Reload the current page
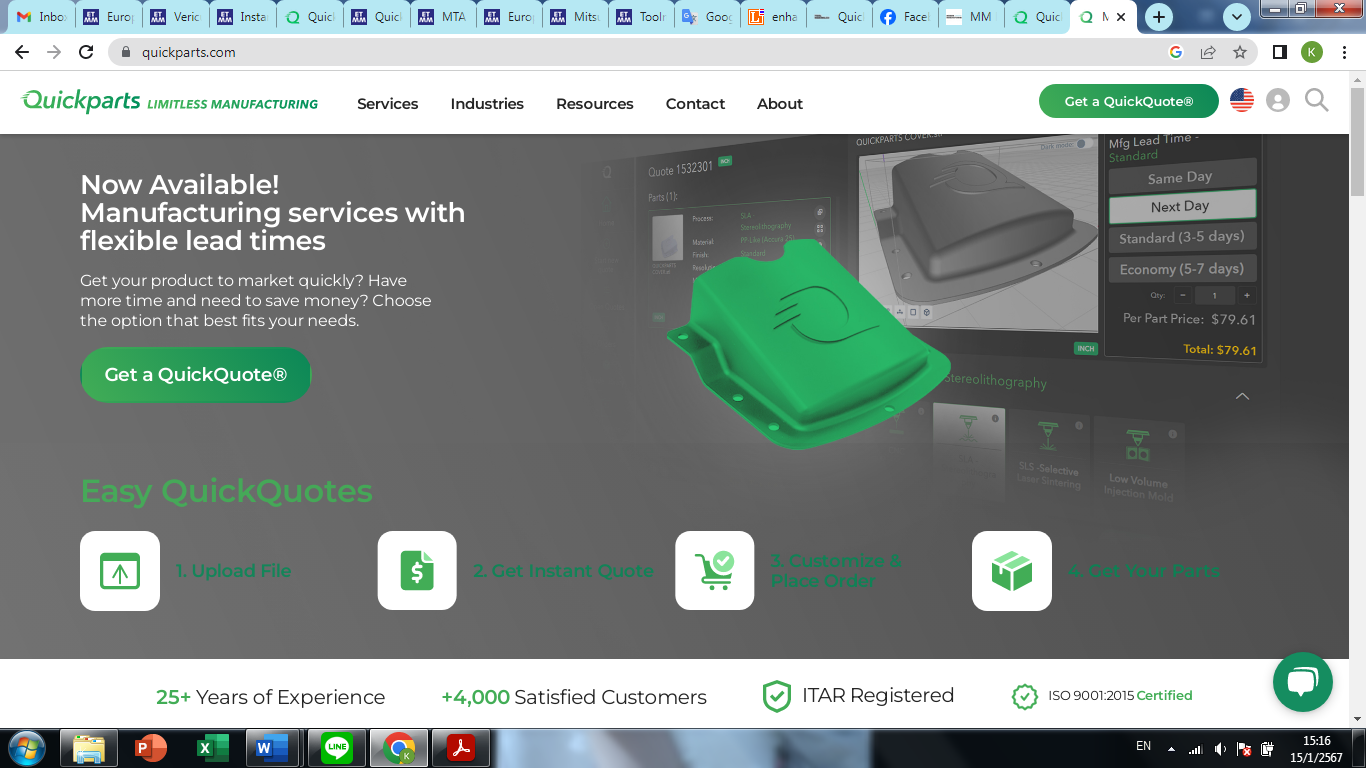Viewport: 1366px width, 768px height. point(86,52)
